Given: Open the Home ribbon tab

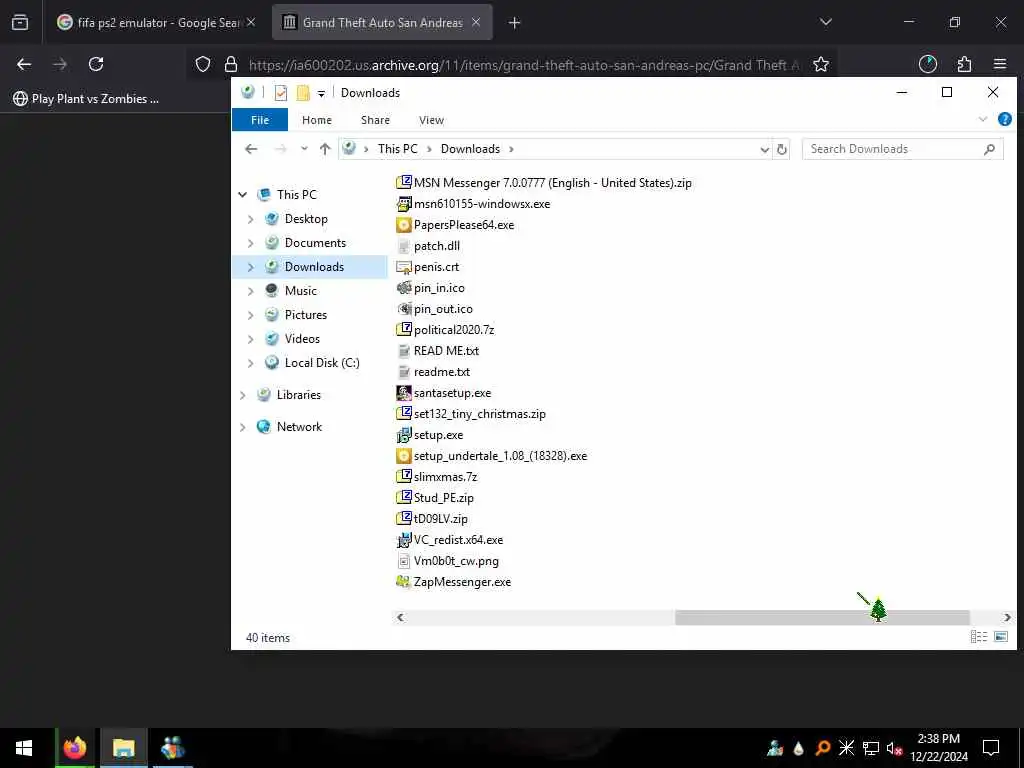Looking at the screenshot, I should (317, 120).
